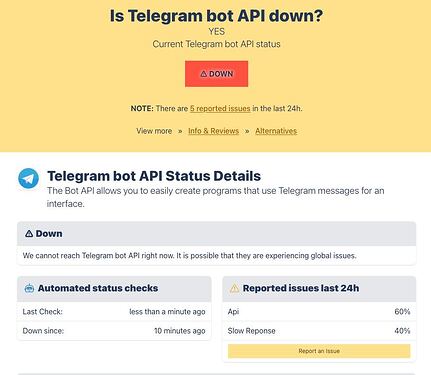Click the Slow Reponse 40% row
The height and width of the screenshot is (375, 431).
pos(319,331)
